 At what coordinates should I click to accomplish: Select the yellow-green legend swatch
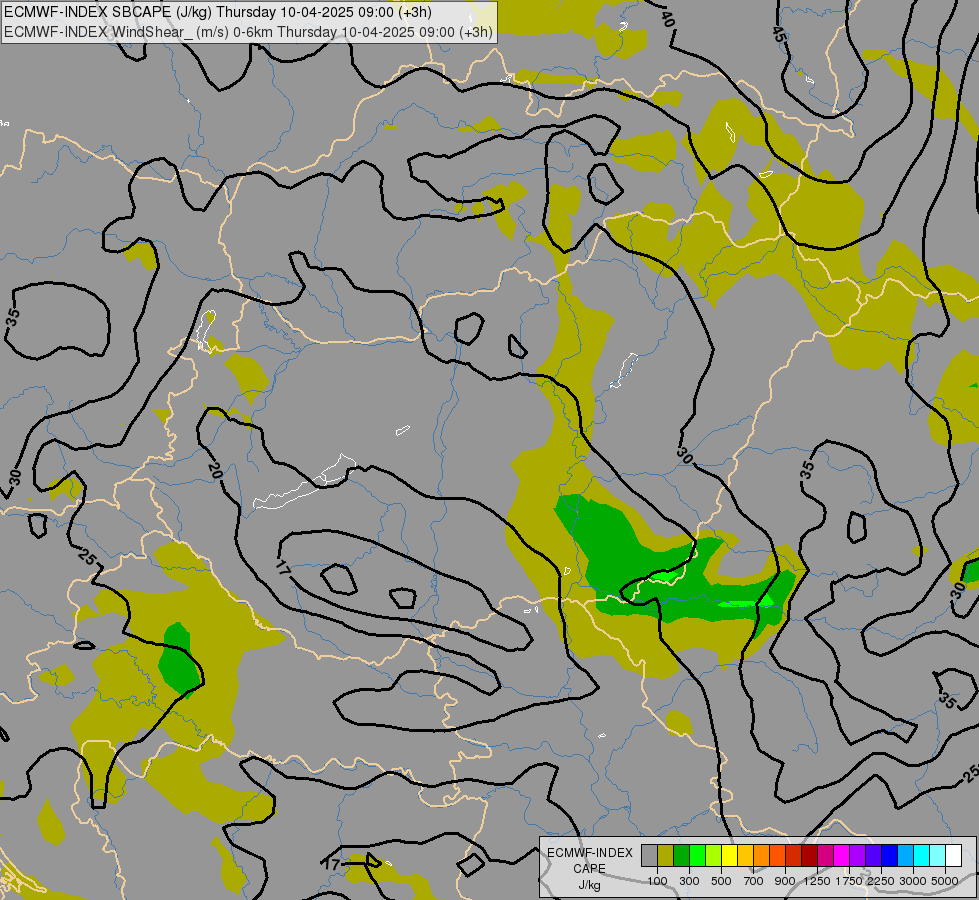click(x=713, y=855)
